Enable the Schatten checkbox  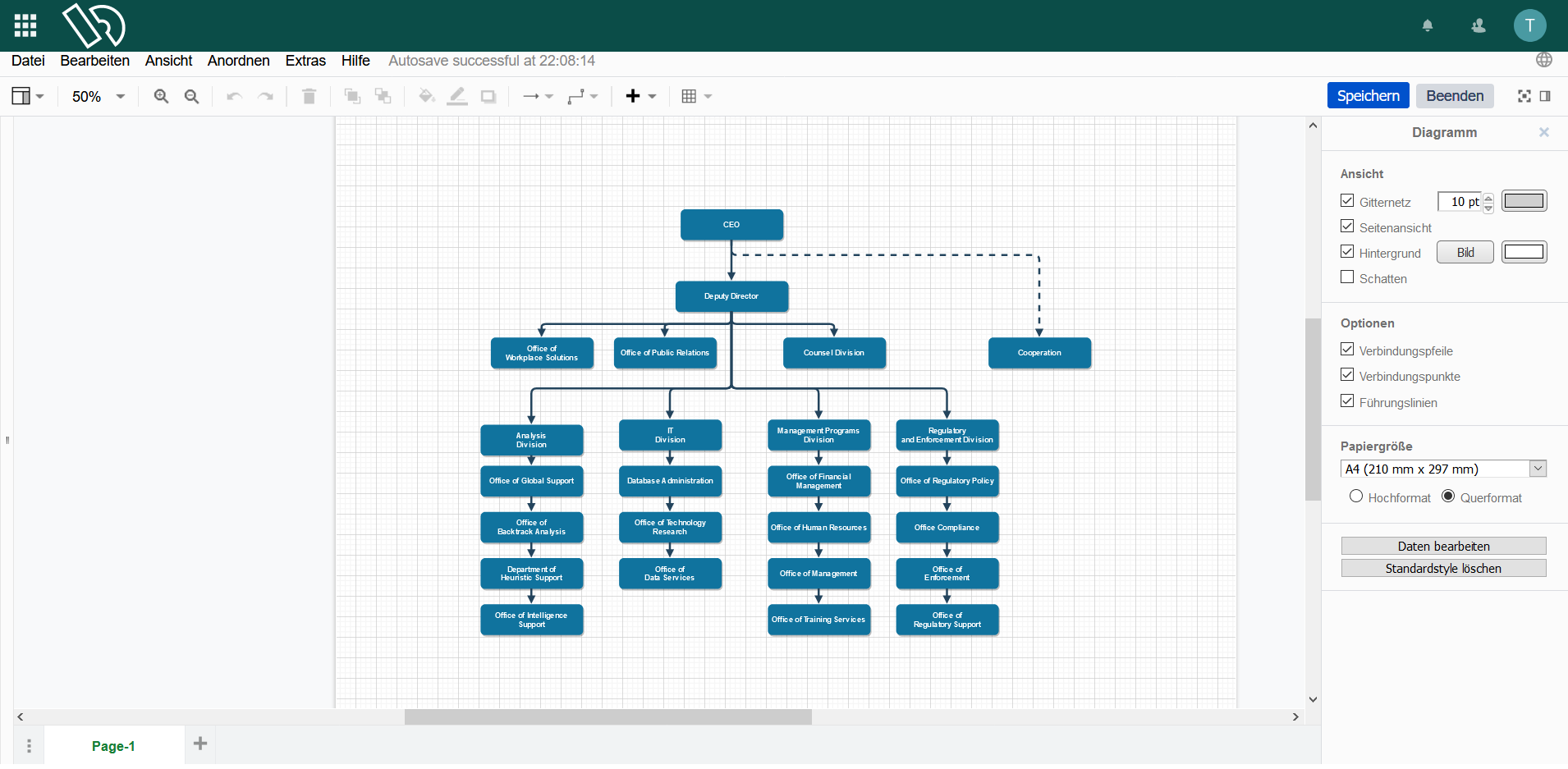(x=1347, y=277)
